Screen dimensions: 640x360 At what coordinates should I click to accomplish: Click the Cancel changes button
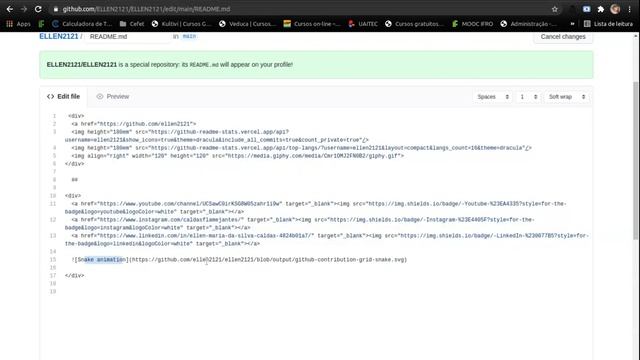(x=563, y=36)
